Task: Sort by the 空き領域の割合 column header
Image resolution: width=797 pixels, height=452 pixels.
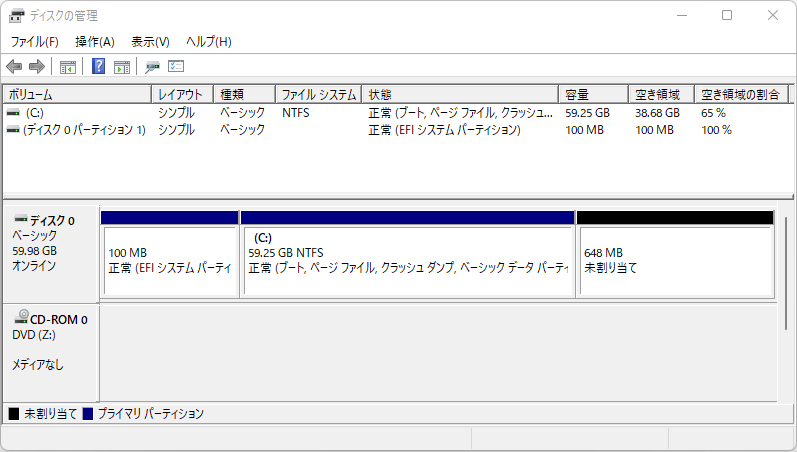Action: [x=741, y=95]
